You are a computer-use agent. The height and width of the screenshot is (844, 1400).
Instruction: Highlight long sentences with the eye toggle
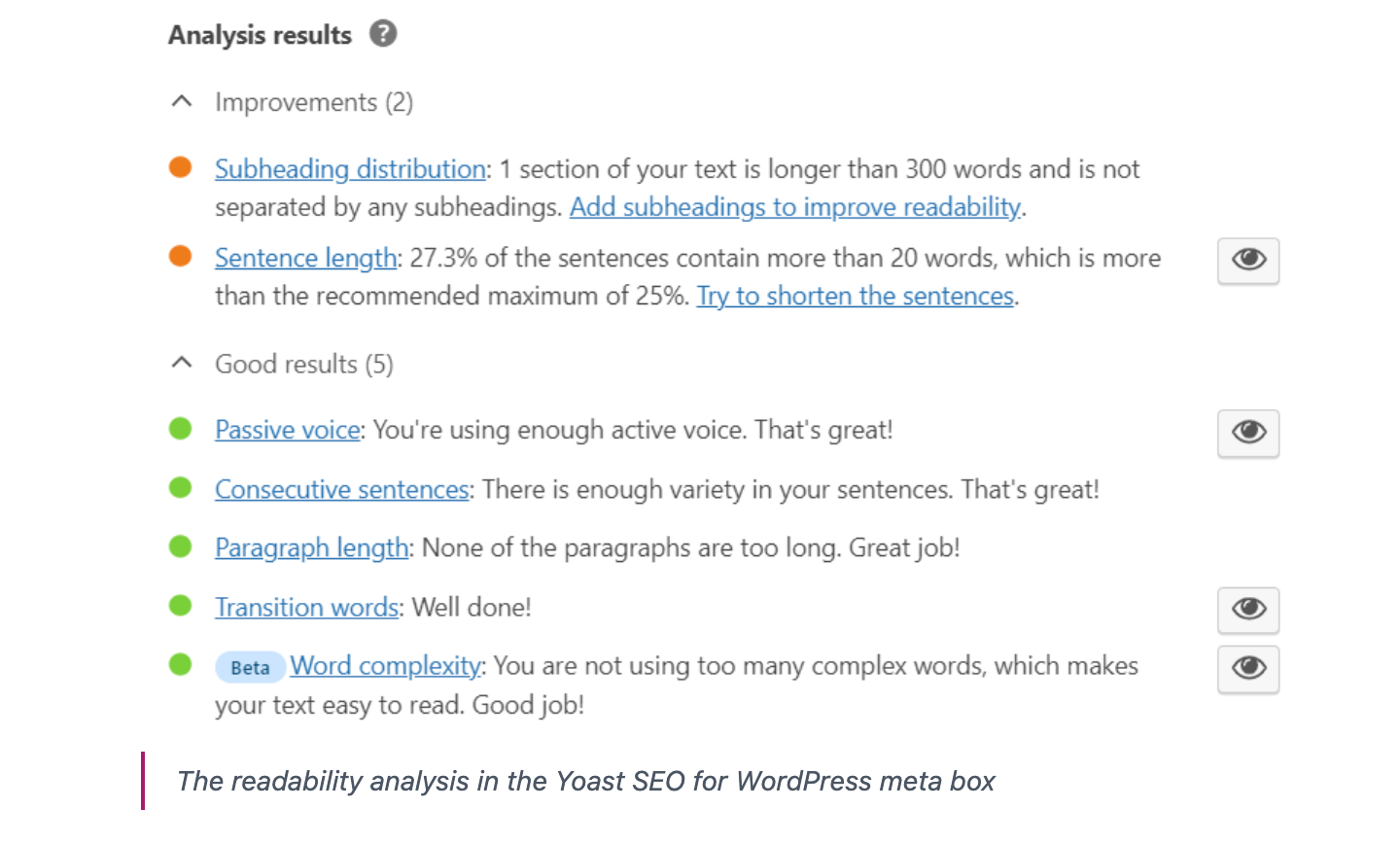click(1247, 261)
